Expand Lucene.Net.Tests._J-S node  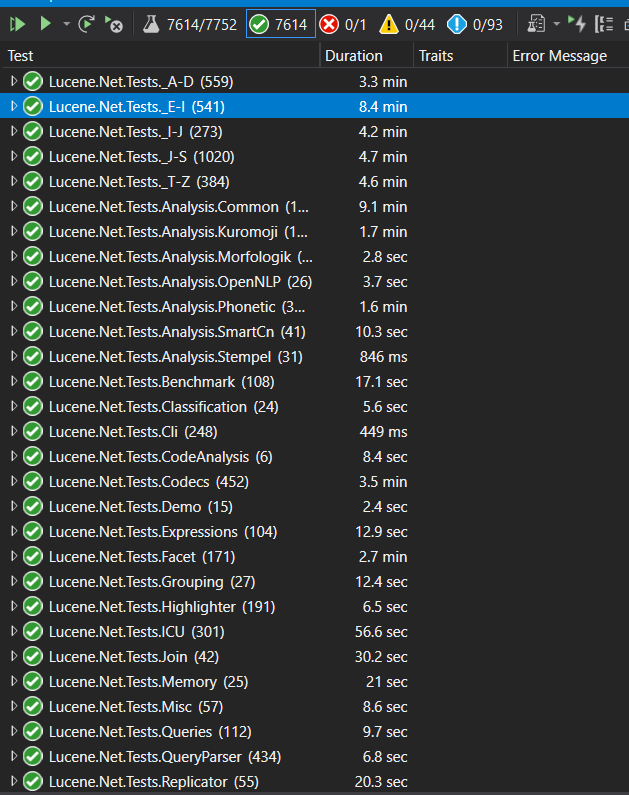pyautogui.click(x=14, y=156)
